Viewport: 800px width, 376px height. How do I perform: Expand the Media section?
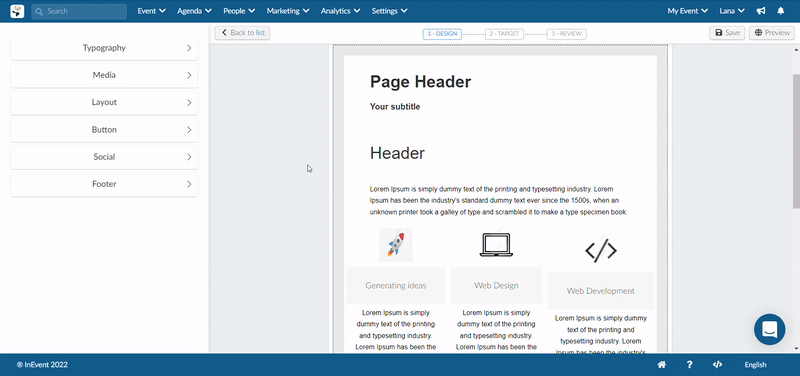click(x=104, y=75)
